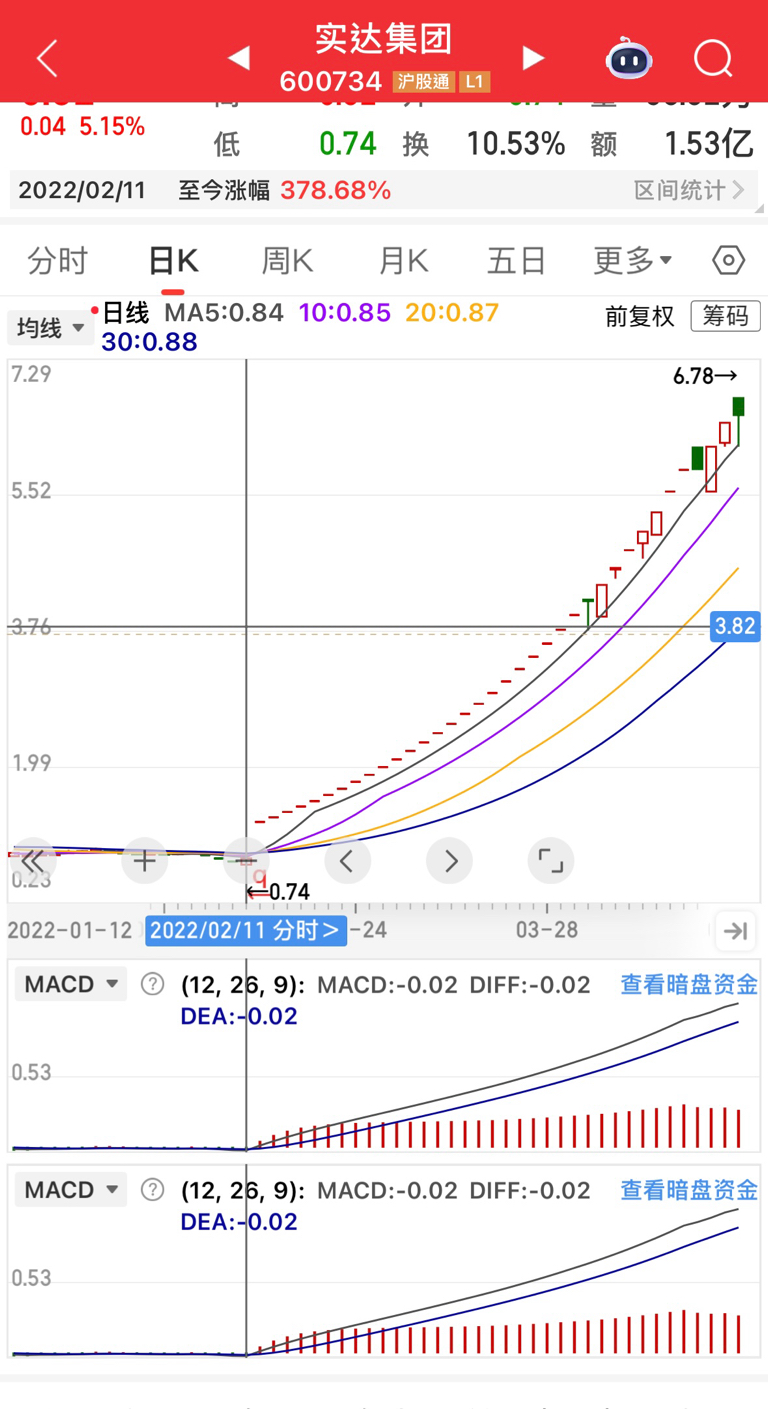
Task: Tap the 2022-01-12 axis start date
Action: [70, 930]
